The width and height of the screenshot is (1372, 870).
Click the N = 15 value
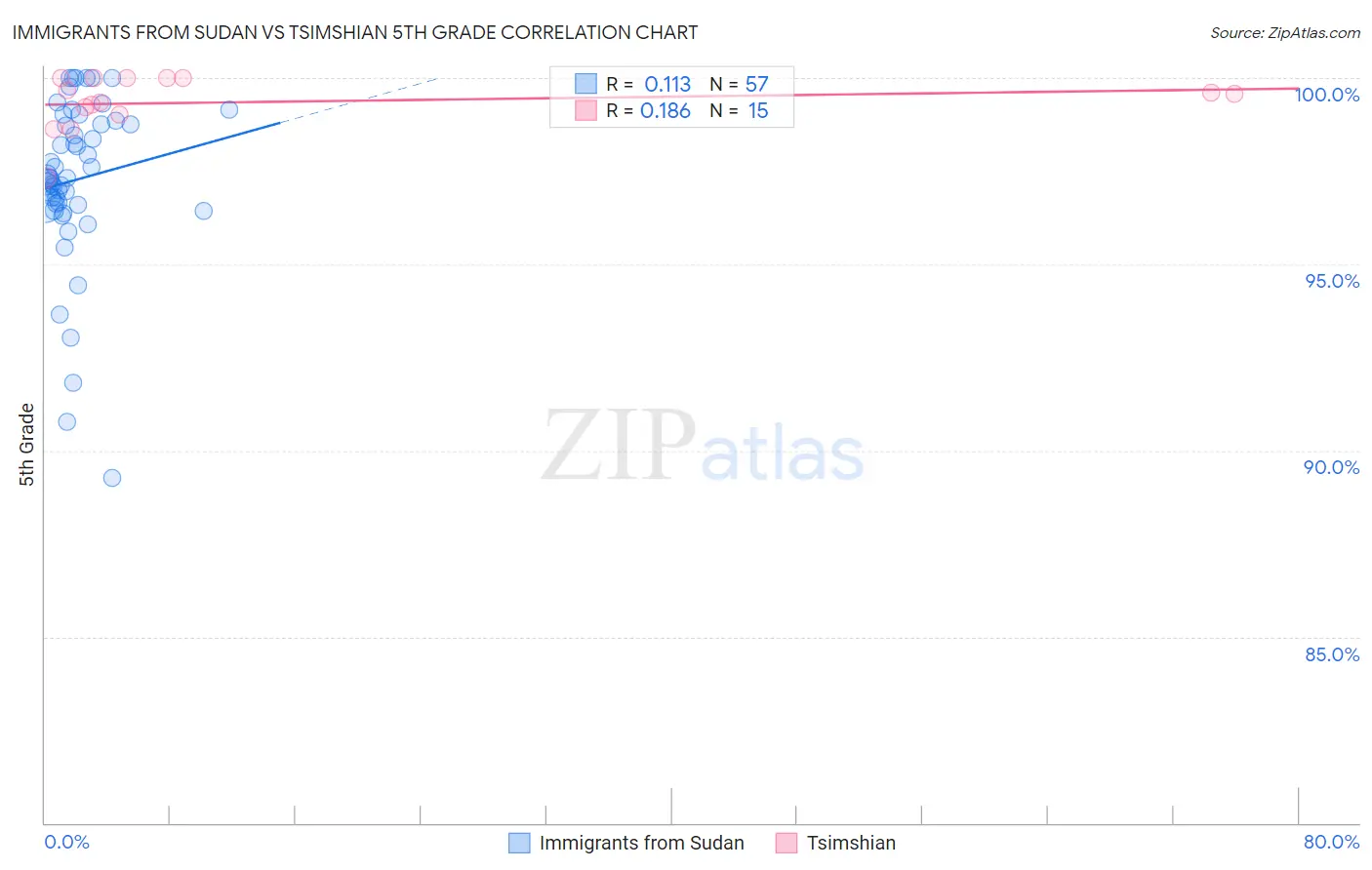[x=739, y=110]
